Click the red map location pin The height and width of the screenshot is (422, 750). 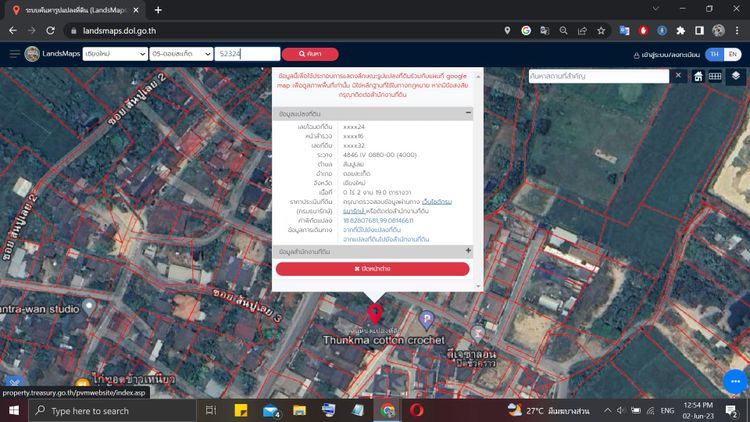pos(375,315)
